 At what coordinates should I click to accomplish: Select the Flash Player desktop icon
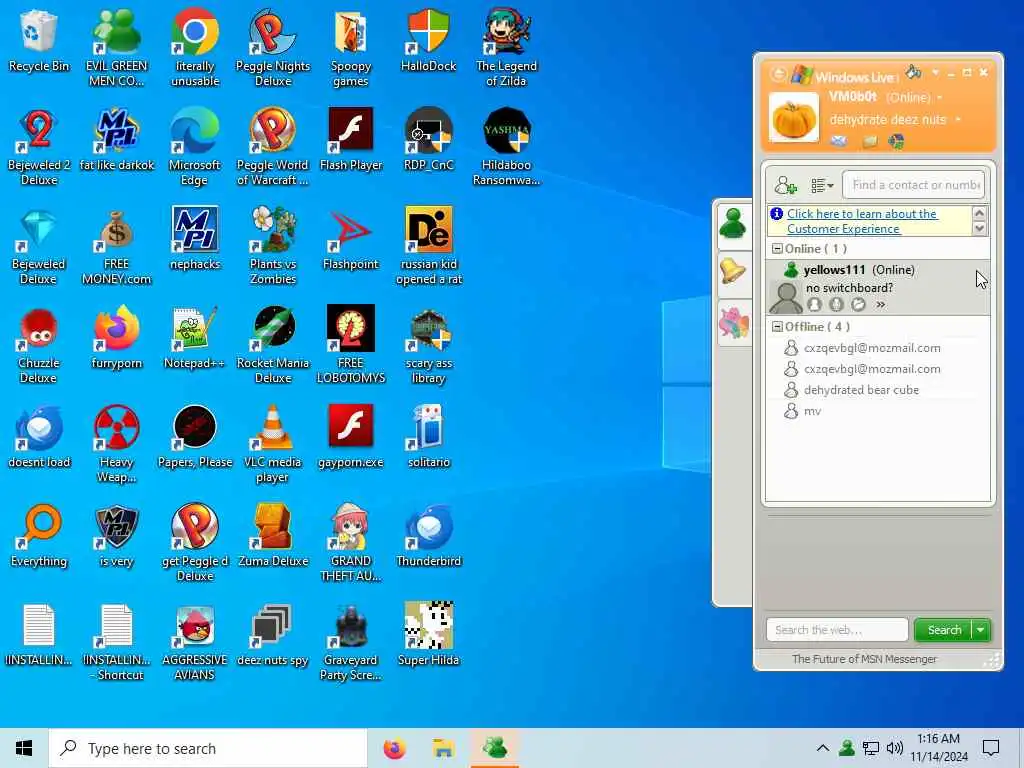coord(351,140)
